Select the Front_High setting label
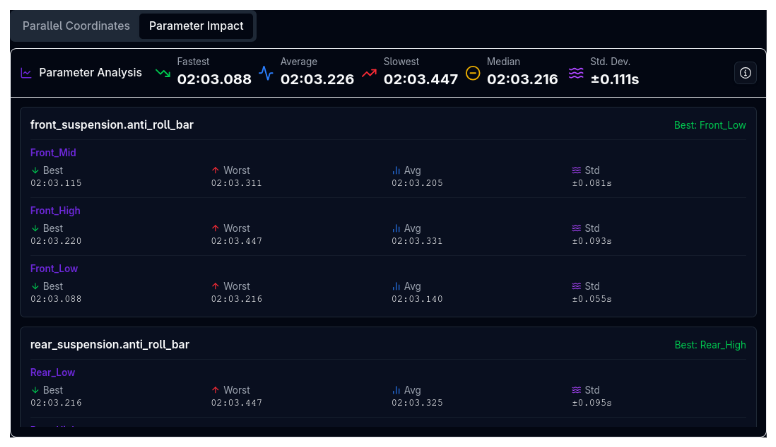The width and height of the screenshot is (776, 447). [55, 211]
